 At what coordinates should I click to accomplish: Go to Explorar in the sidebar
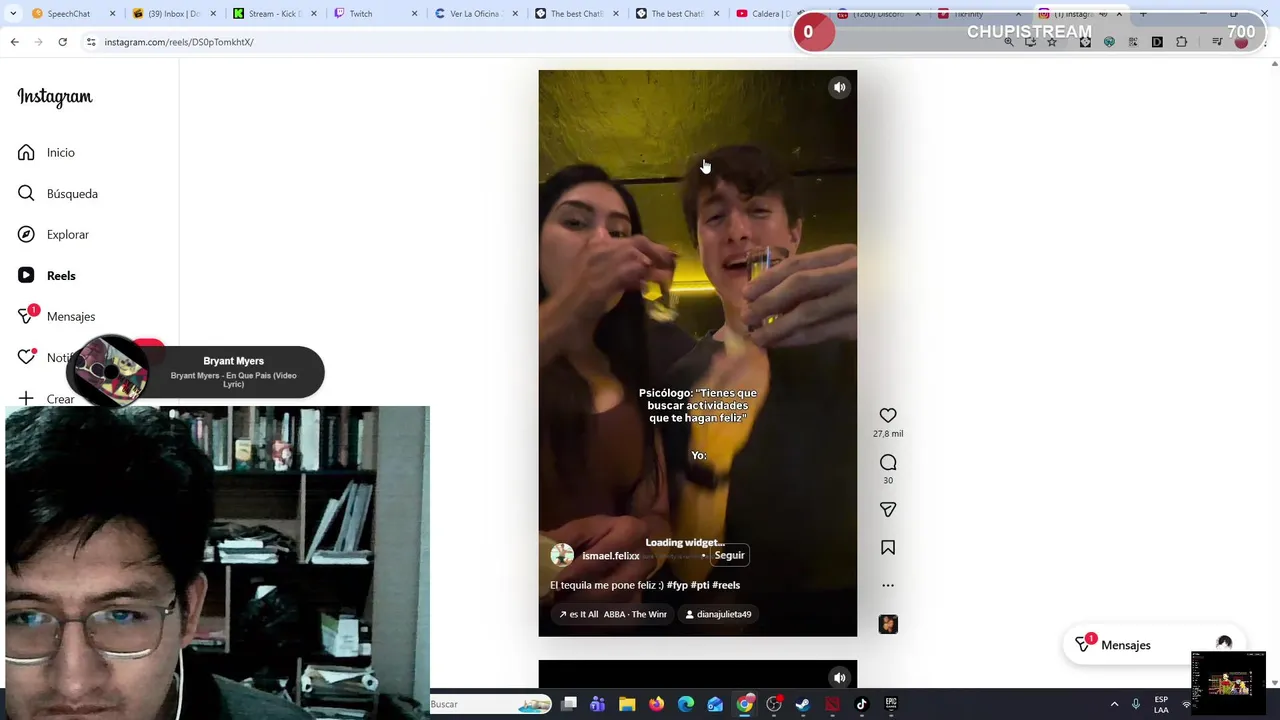[53, 234]
